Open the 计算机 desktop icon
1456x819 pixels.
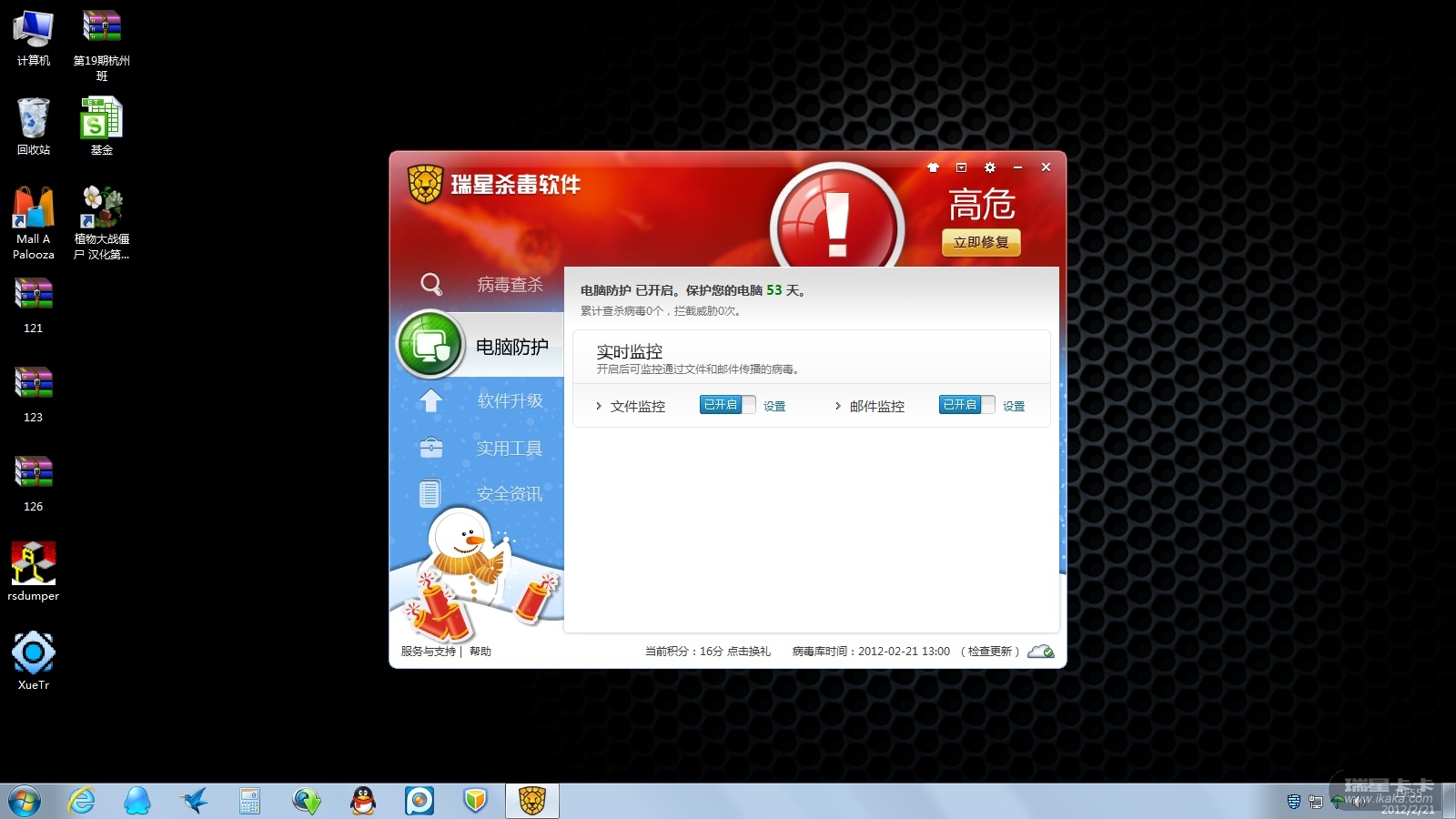click(x=34, y=38)
